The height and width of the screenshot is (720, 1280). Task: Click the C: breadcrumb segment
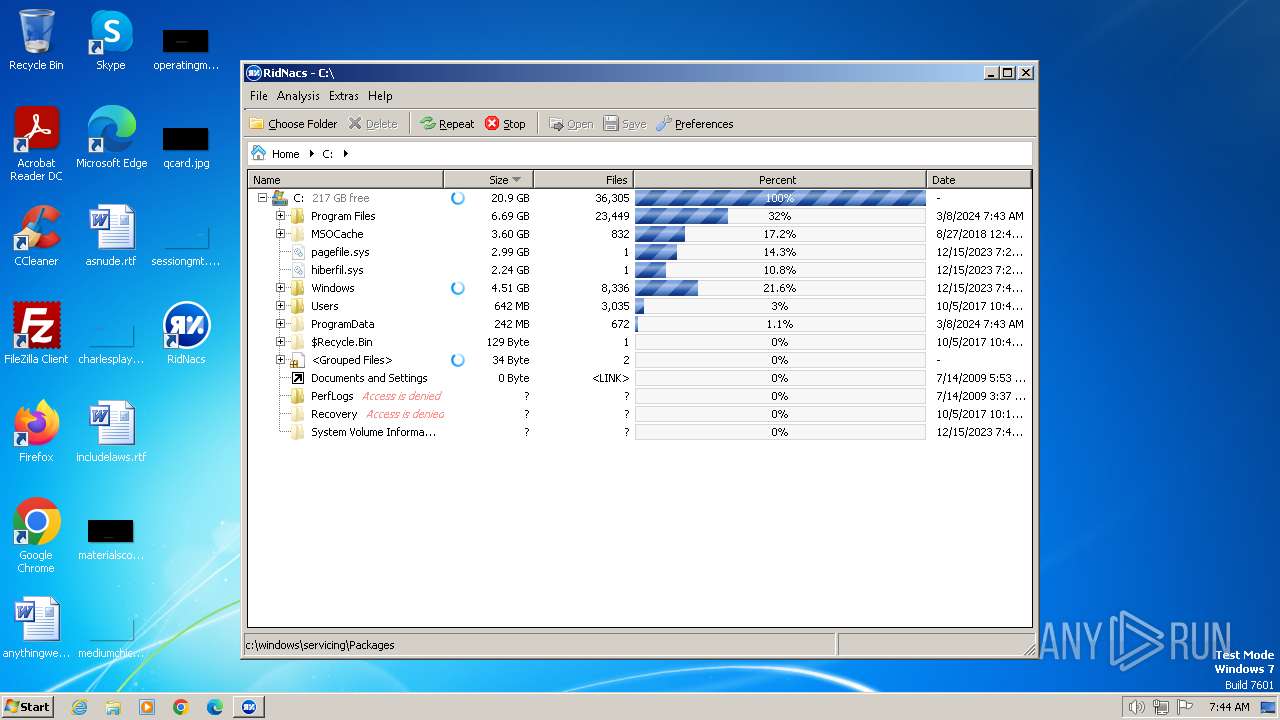click(327, 154)
